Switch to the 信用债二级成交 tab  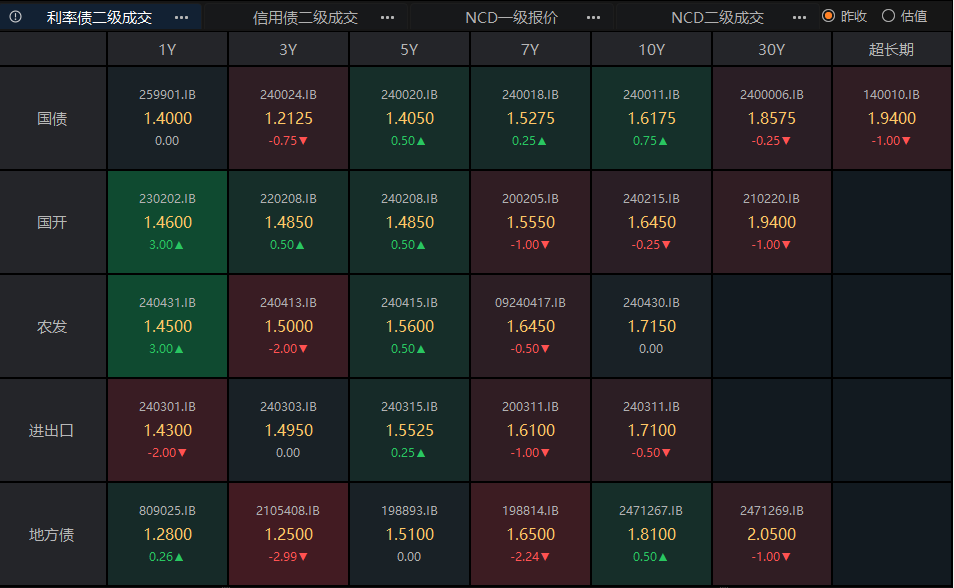(x=305, y=18)
